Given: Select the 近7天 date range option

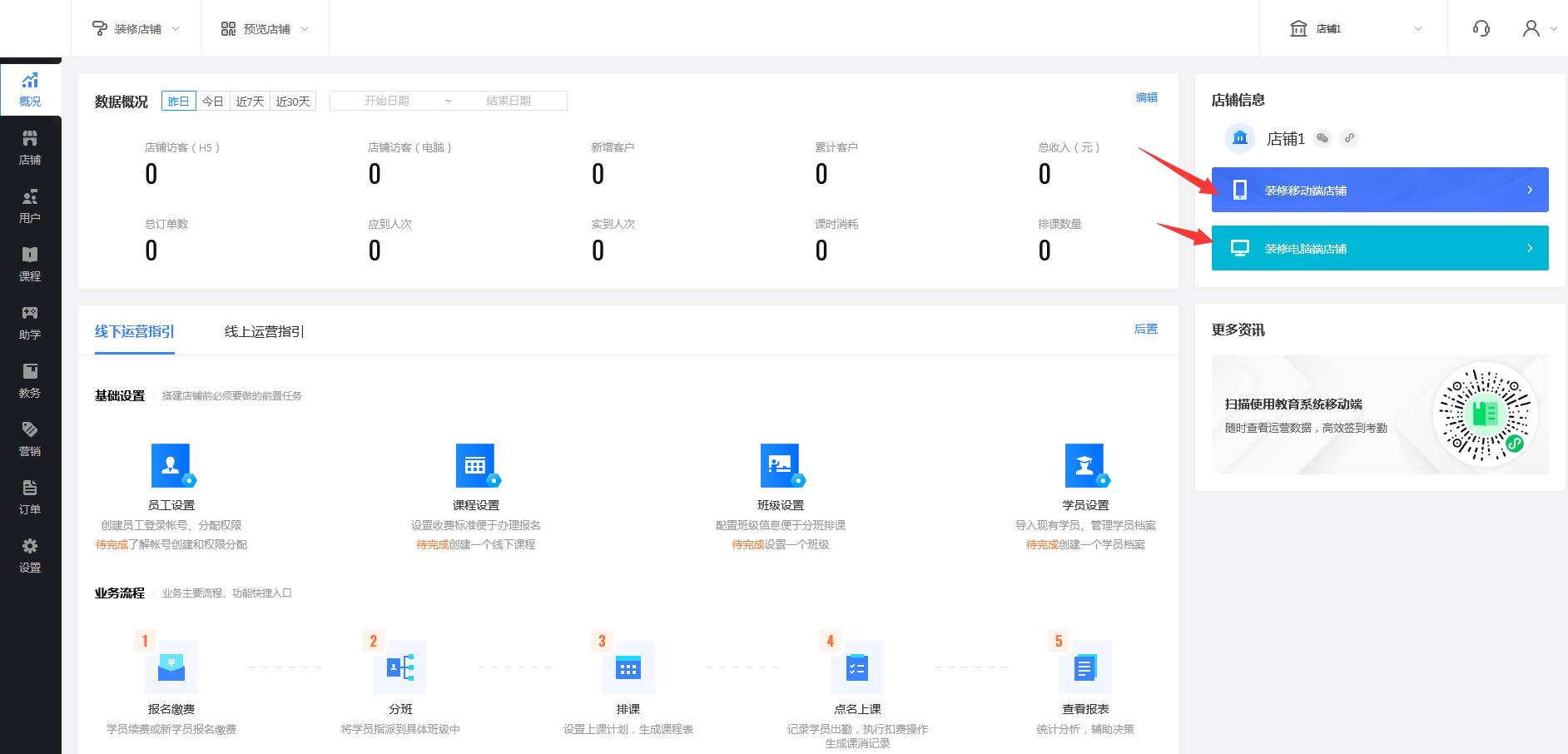Looking at the screenshot, I should coord(250,102).
